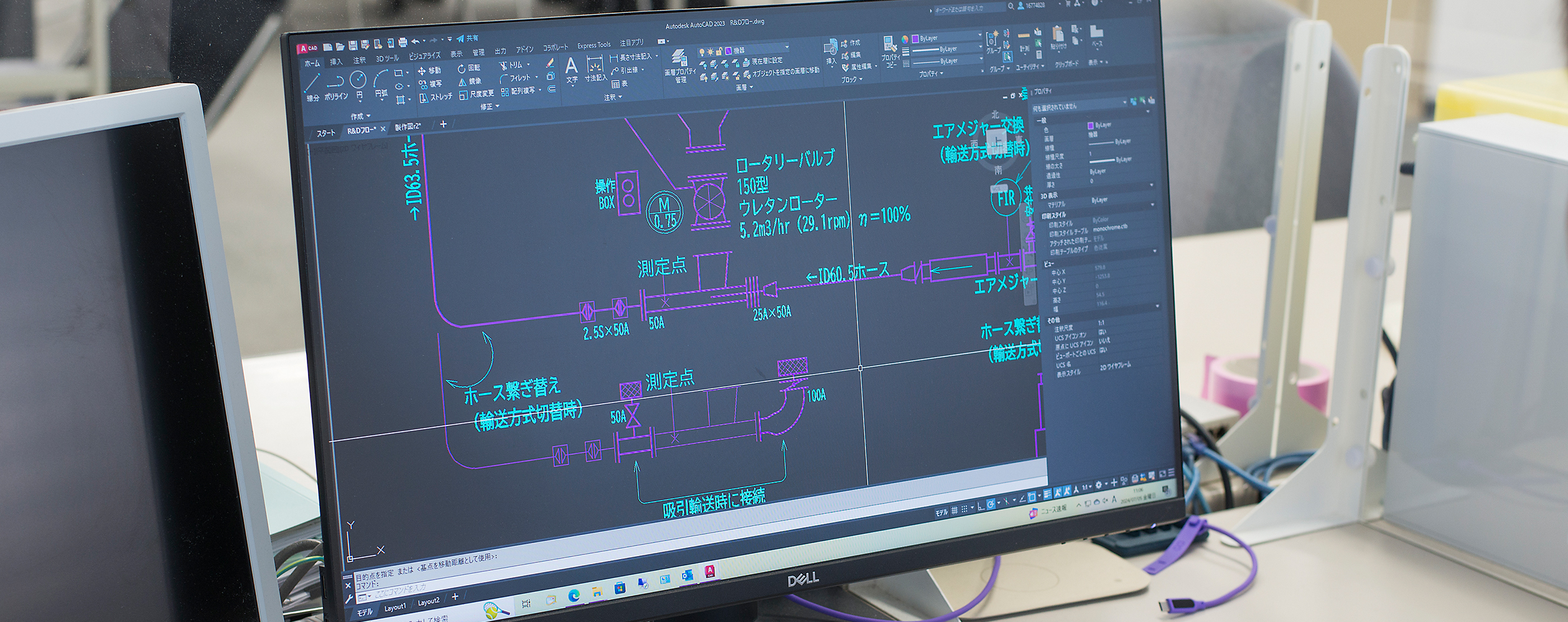This screenshot has width=1568, height=622.
Task: Click the Insert block (挿入) icon
Action: pos(831,52)
